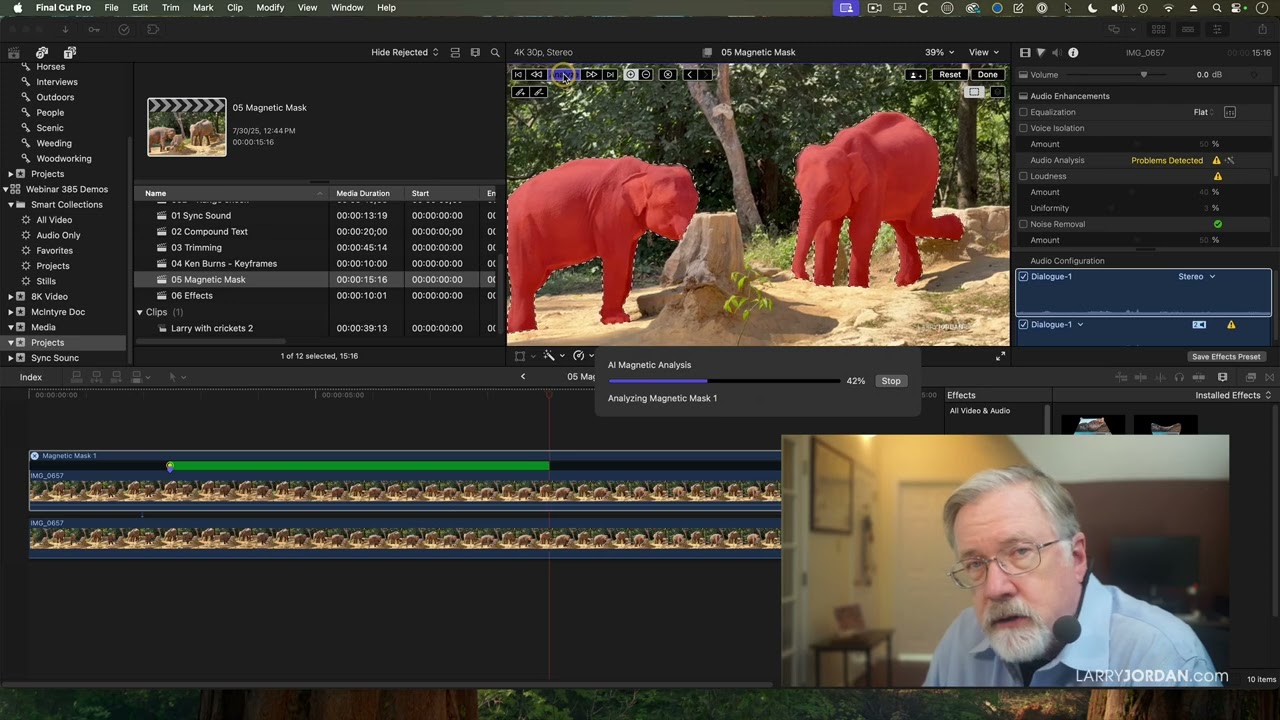Stop the AI Magnetic Analysis
The image size is (1280, 720).
pos(891,381)
